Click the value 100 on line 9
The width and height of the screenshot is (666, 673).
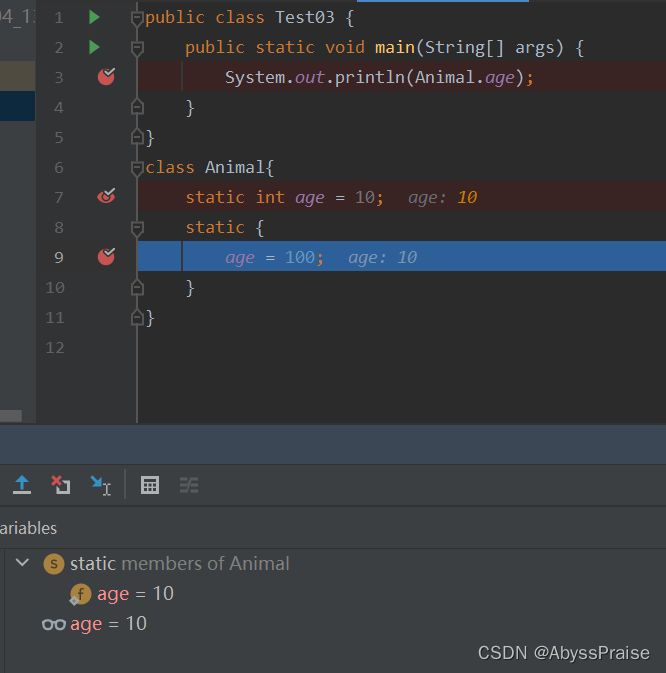tap(300, 258)
